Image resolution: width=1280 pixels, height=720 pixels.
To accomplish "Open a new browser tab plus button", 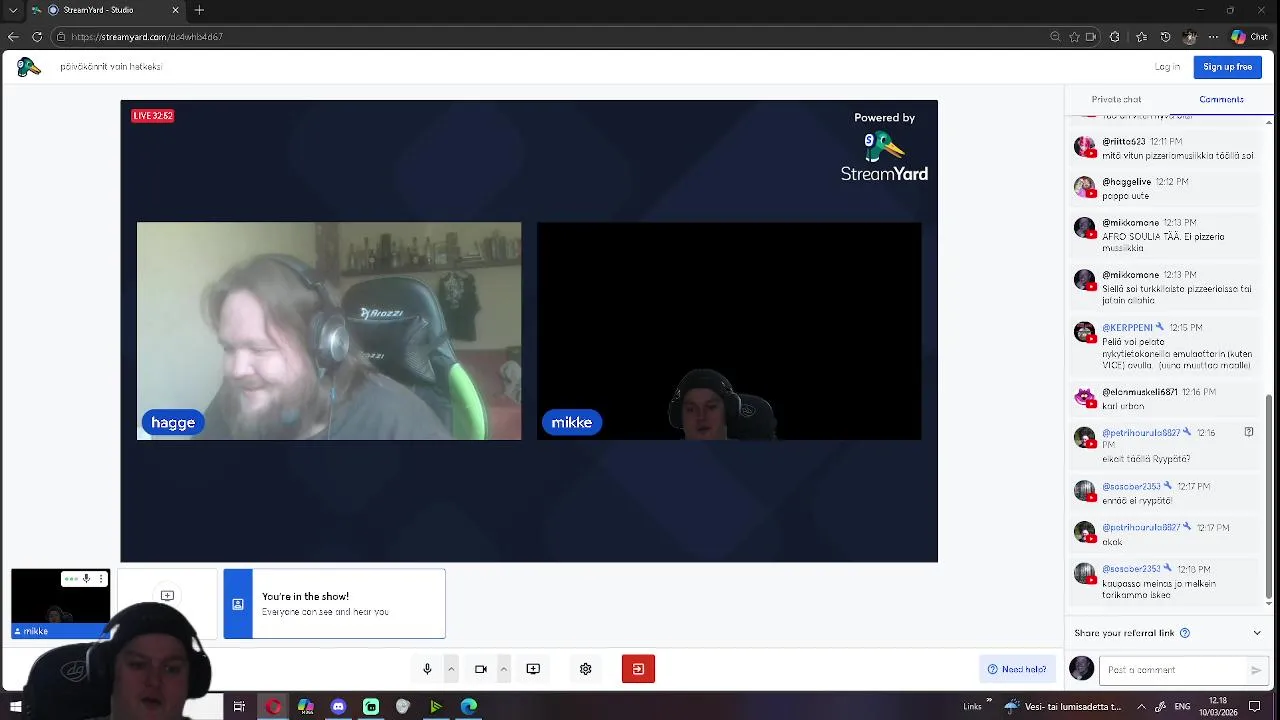I will (x=199, y=10).
